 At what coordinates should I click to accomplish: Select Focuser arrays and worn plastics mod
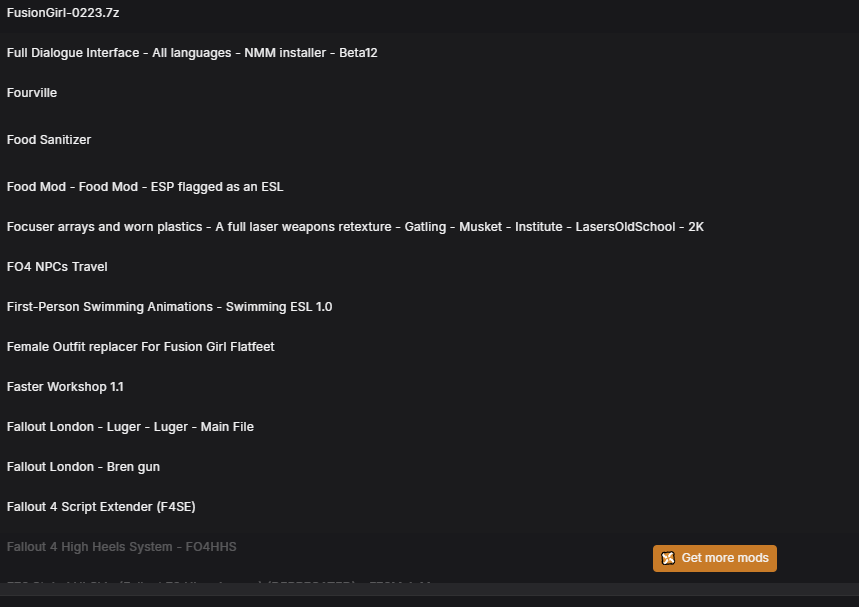[430, 227]
